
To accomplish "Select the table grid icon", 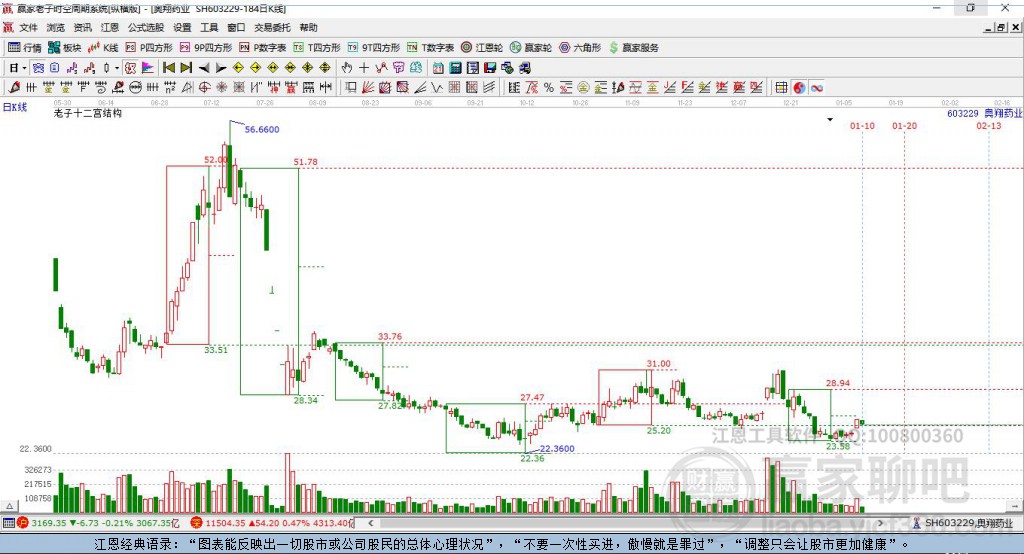I will [x=781, y=88].
